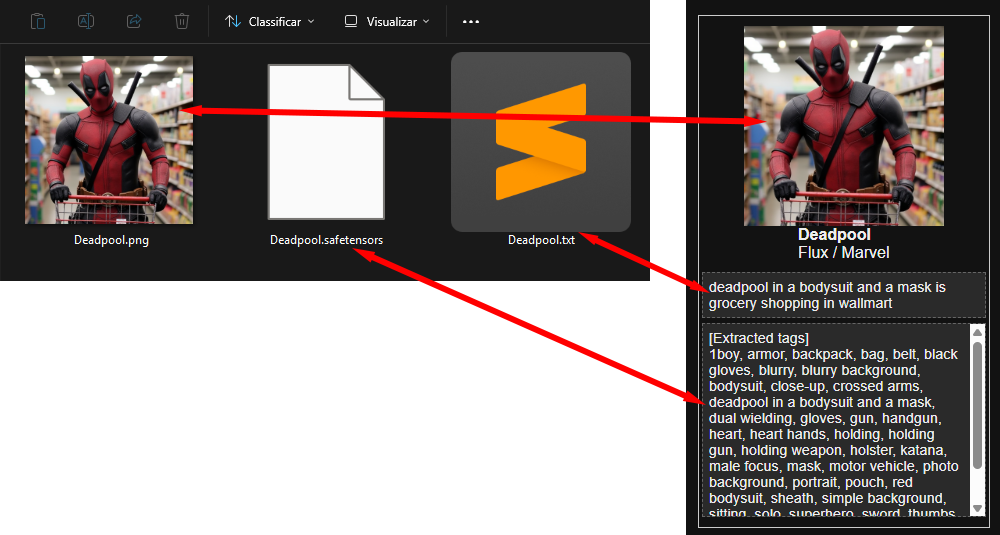Screen dimensions: 1000x535
Task: Open the Classificar sort dropdown
Action: (x=270, y=22)
